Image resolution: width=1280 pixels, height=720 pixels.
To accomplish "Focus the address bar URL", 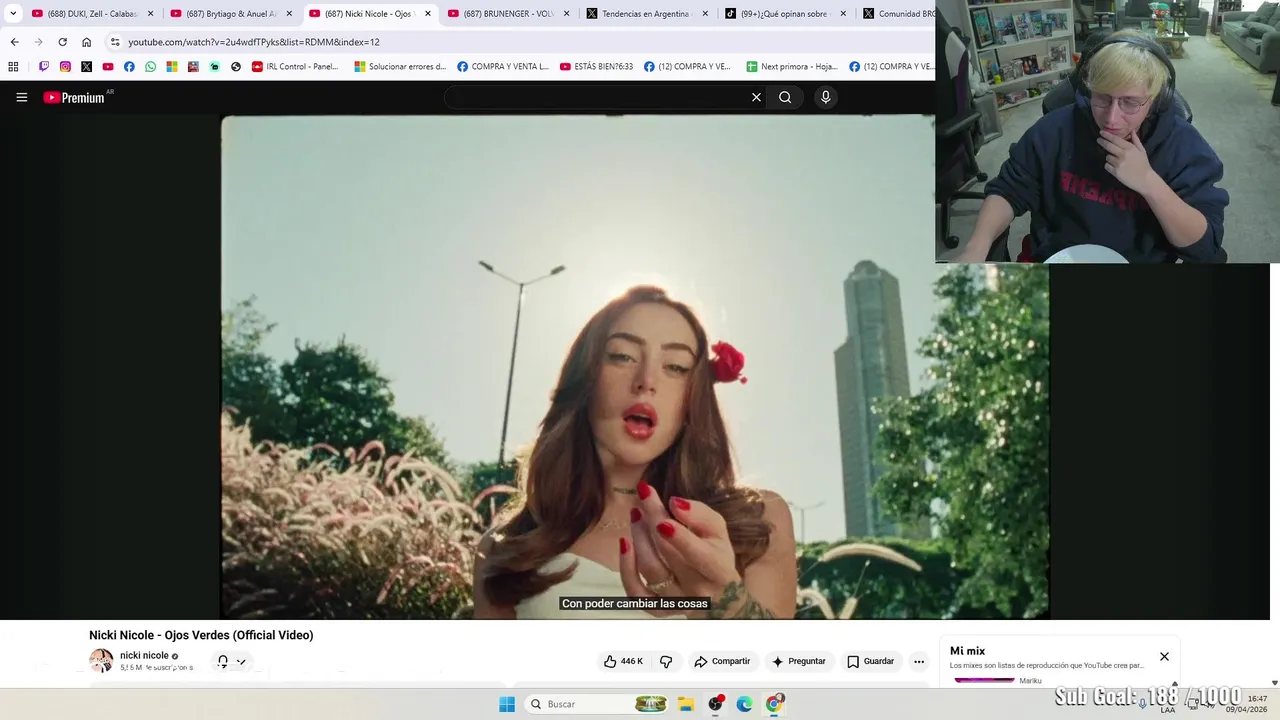I will point(253,42).
